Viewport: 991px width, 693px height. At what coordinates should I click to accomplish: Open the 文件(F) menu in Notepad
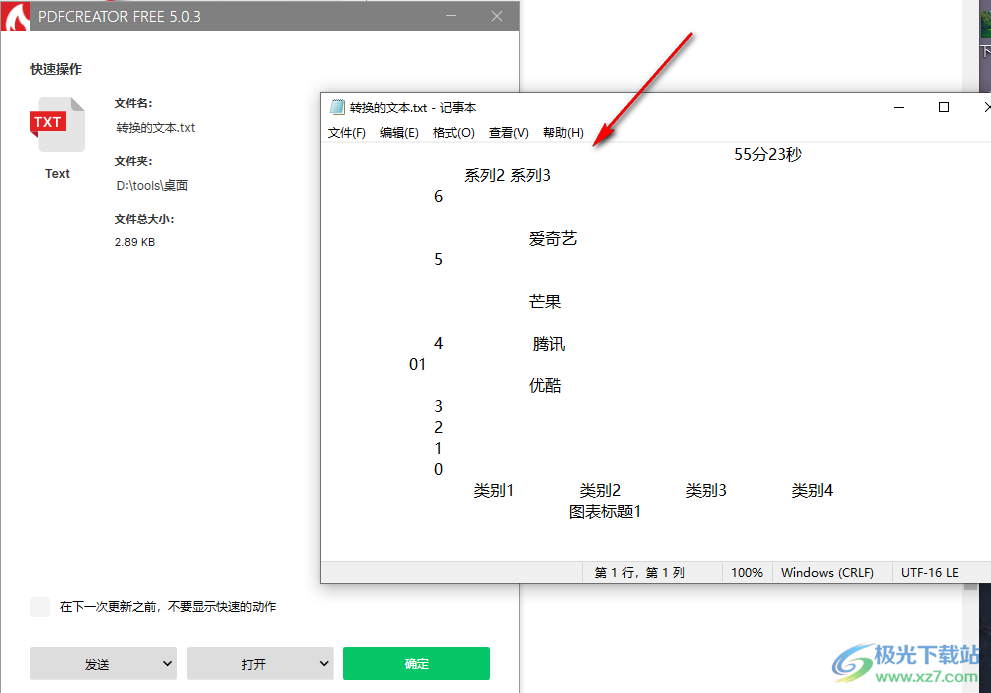(x=346, y=133)
